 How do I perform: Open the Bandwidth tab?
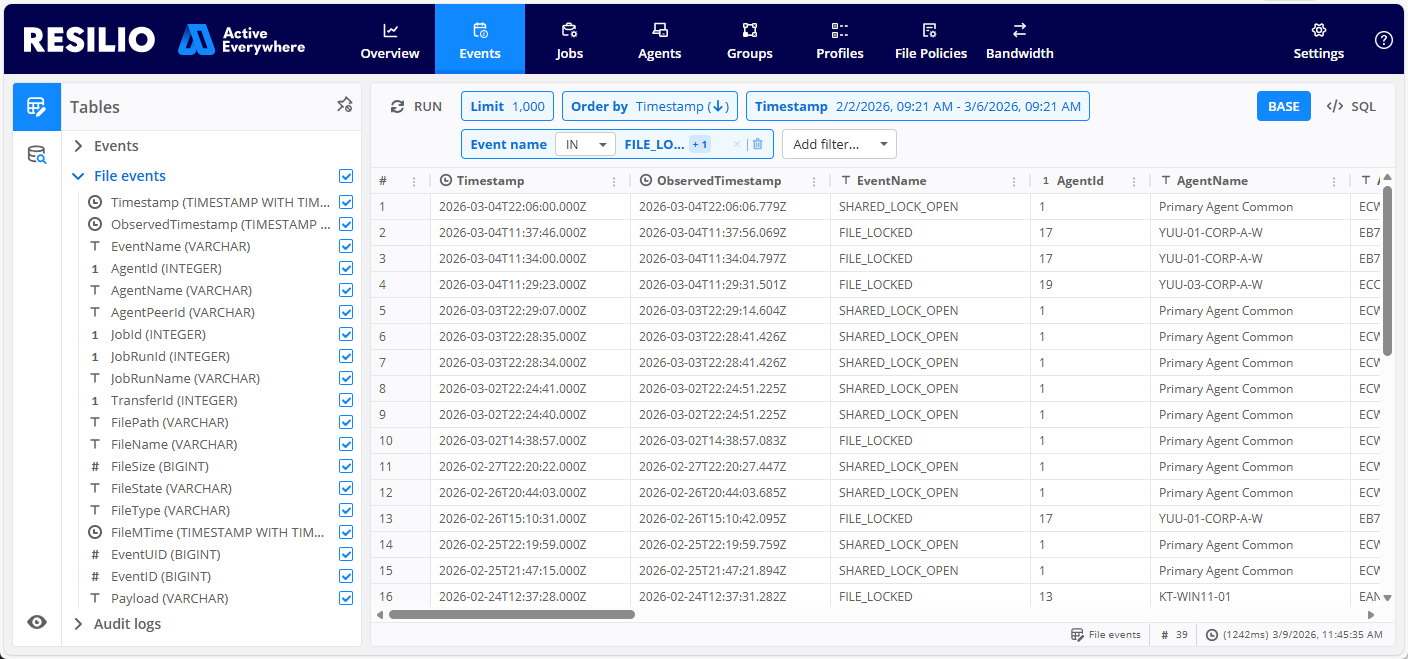coord(1019,40)
